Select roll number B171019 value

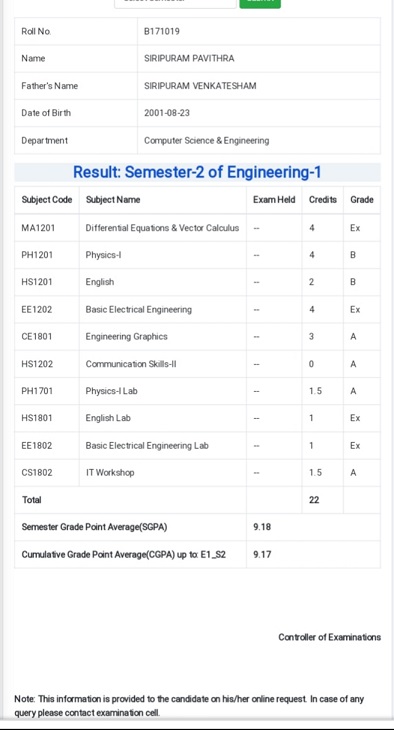[162, 31]
